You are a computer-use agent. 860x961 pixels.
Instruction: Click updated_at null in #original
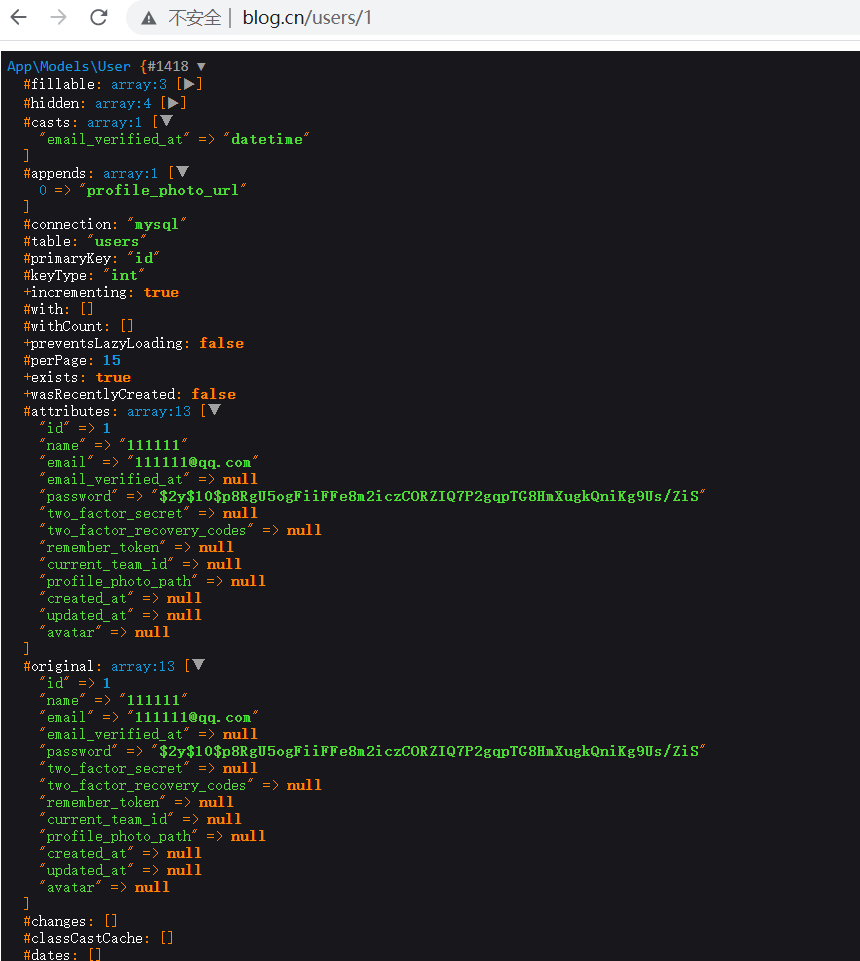pyautogui.click(x=184, y=870)
